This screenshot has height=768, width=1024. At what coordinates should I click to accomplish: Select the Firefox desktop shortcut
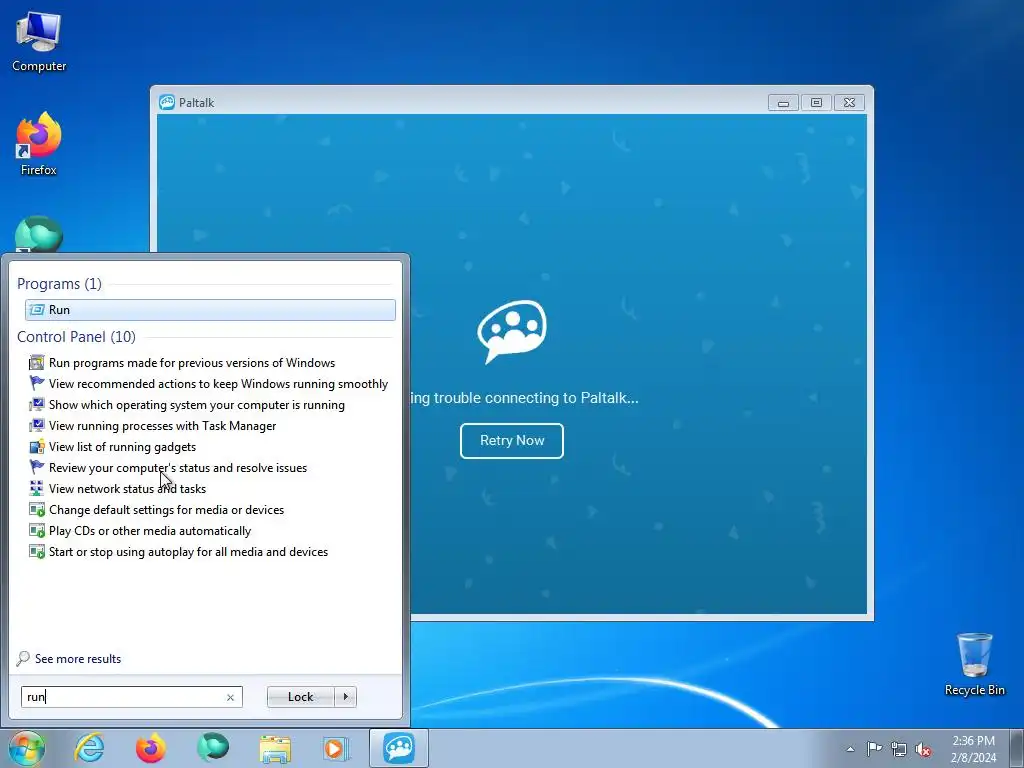coord(39,144)
